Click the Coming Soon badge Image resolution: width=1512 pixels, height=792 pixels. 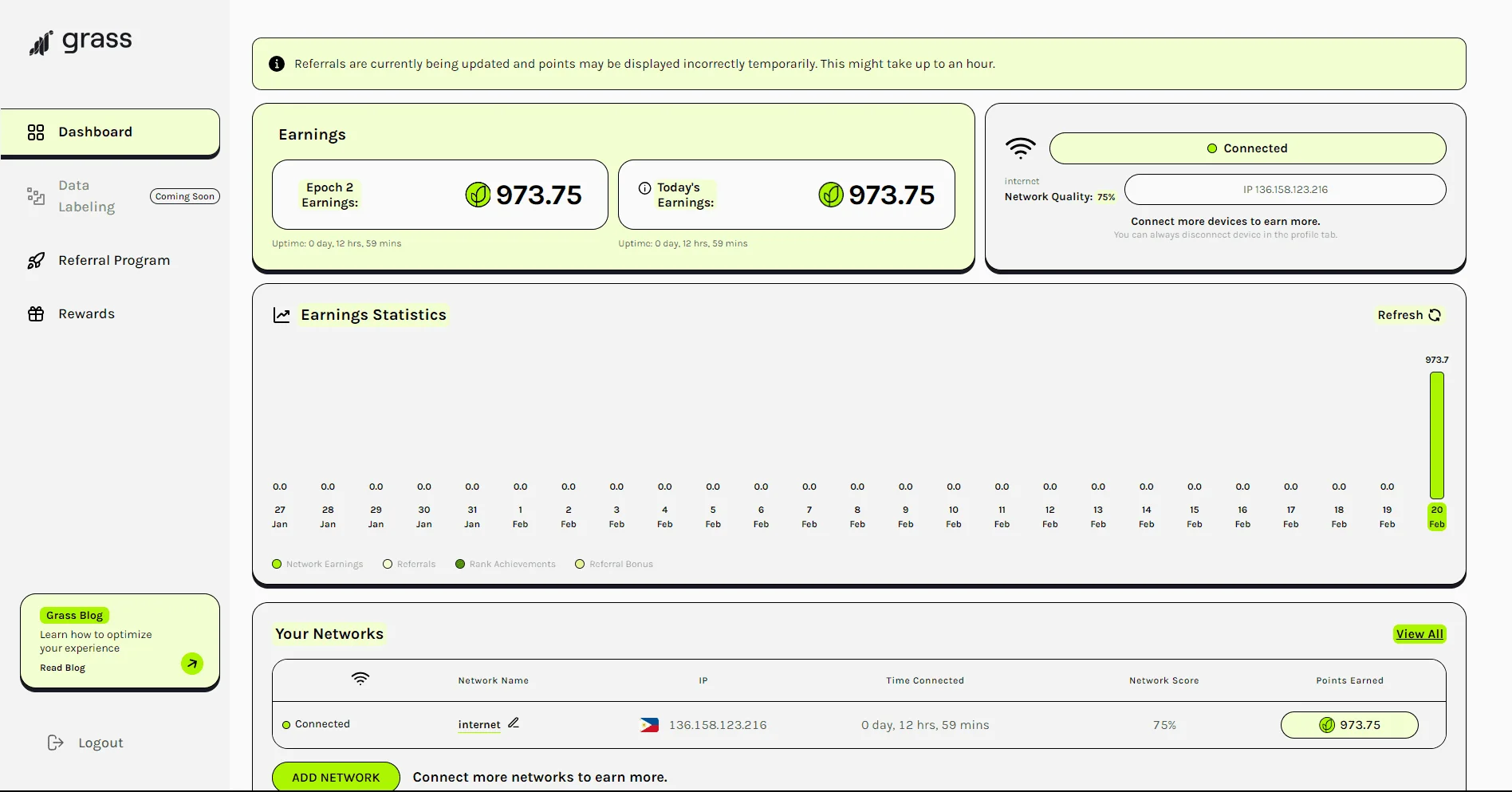pos(185,196)
